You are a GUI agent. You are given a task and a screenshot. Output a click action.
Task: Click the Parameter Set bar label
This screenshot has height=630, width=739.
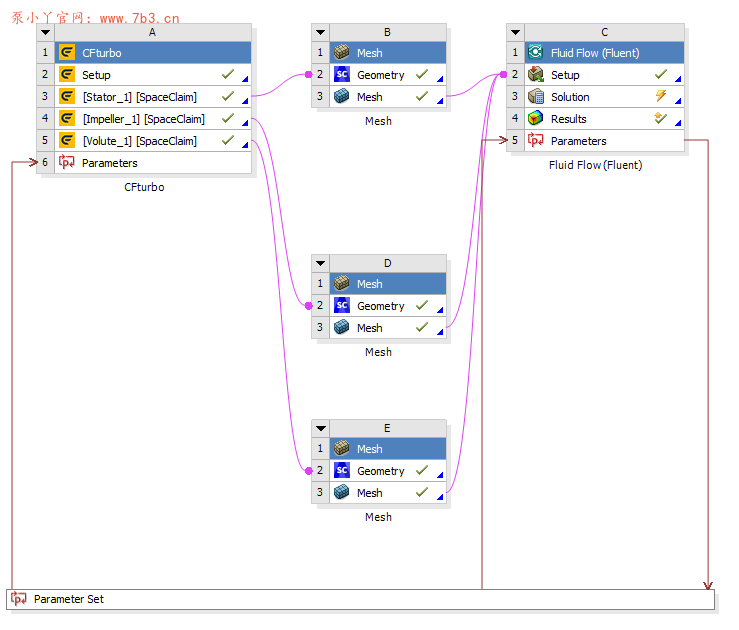69,599
